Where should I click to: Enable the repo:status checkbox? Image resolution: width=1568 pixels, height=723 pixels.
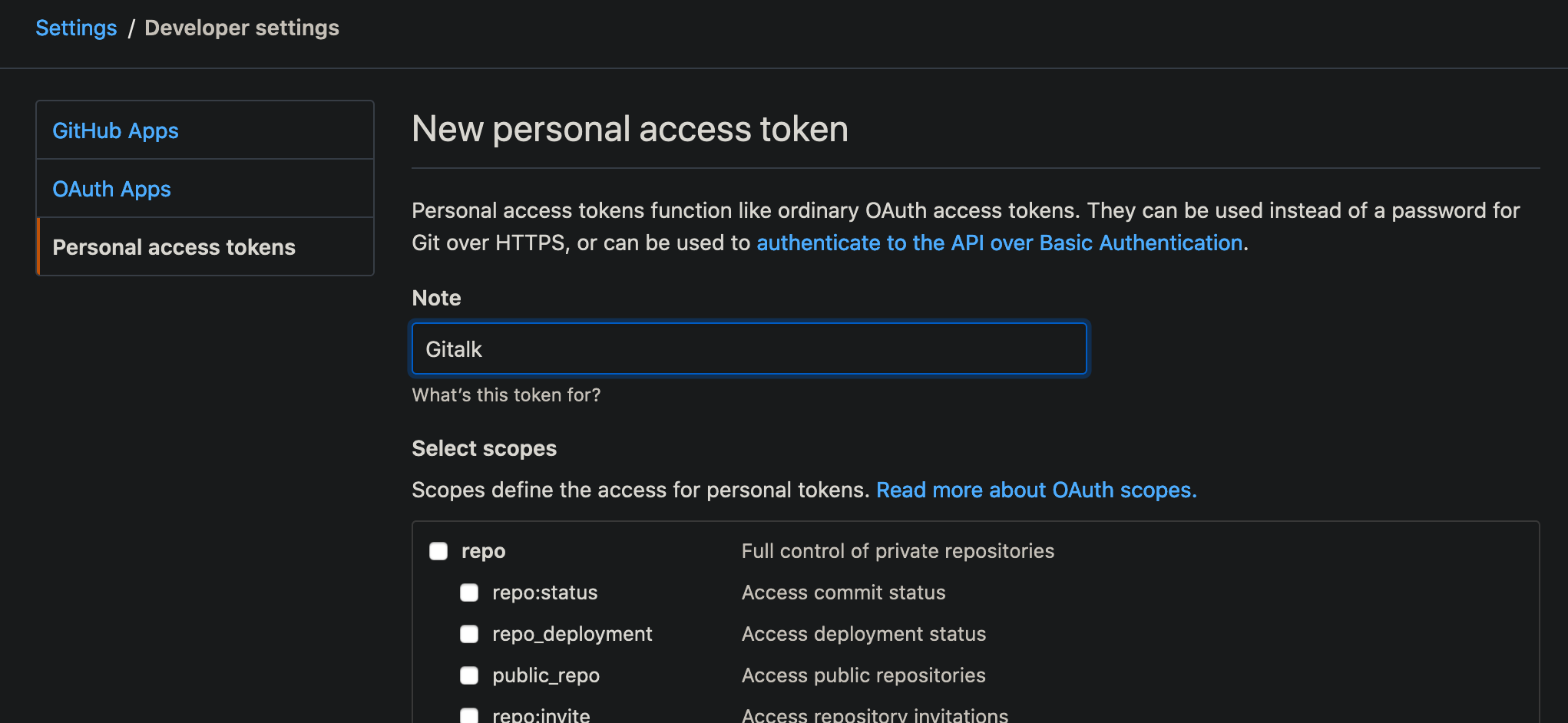pos(469,593)
